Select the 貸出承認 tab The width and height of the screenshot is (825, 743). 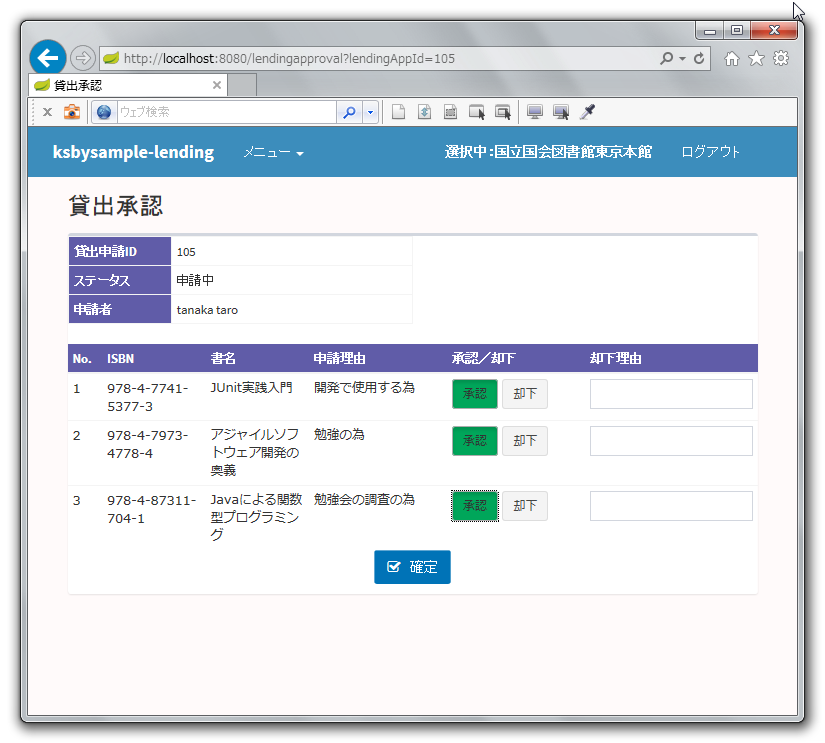128,85
